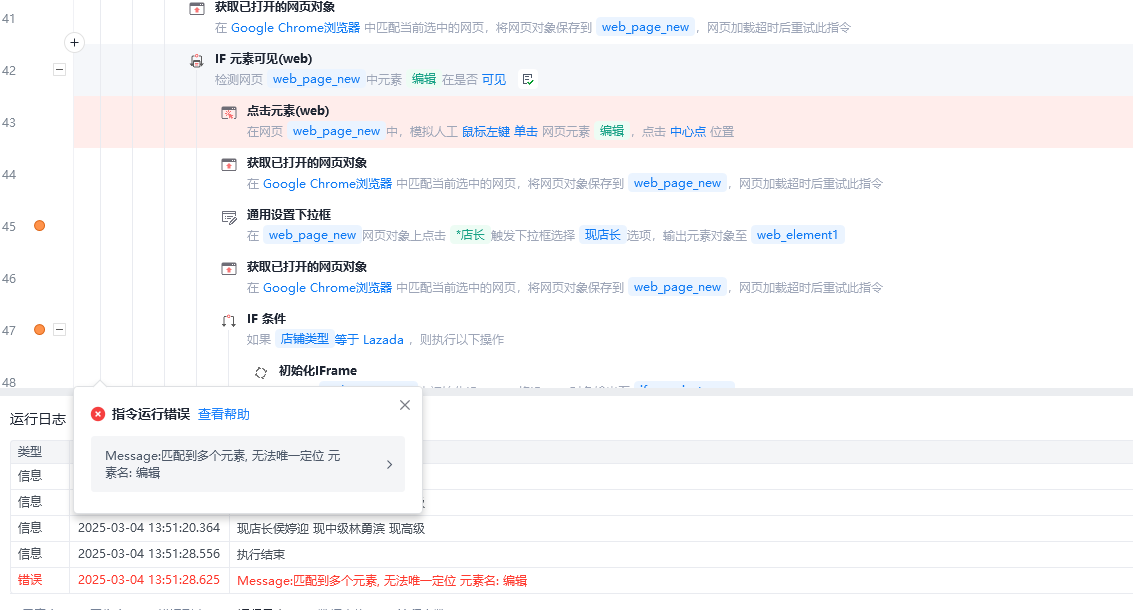Click the 现店长侯婷迎 log entry

[x=331, y=528]
